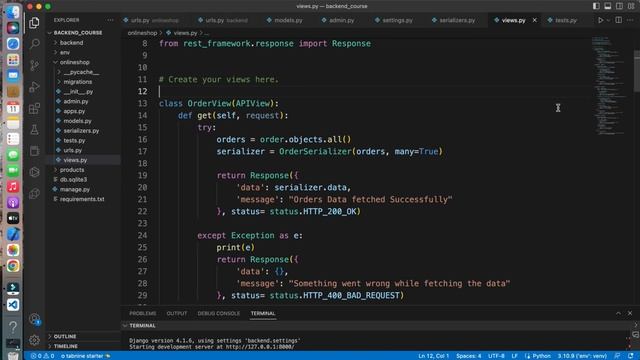Click Ln 12, Col 1 status item
640x360 pixels.
tap(433, 356)
